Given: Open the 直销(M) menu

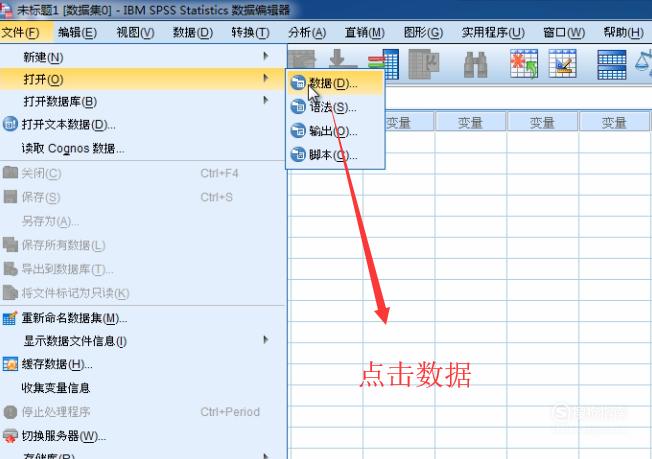Looking at the screenshot, I should 365,32.
